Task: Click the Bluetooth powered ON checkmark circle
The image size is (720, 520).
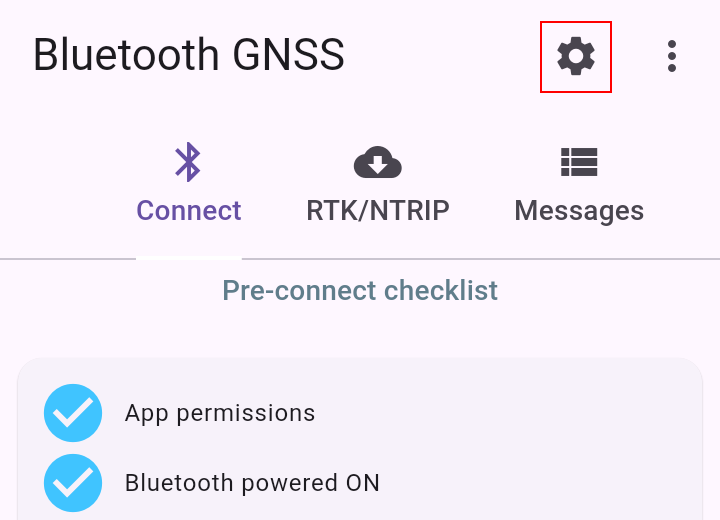Action: pos(73,483)
